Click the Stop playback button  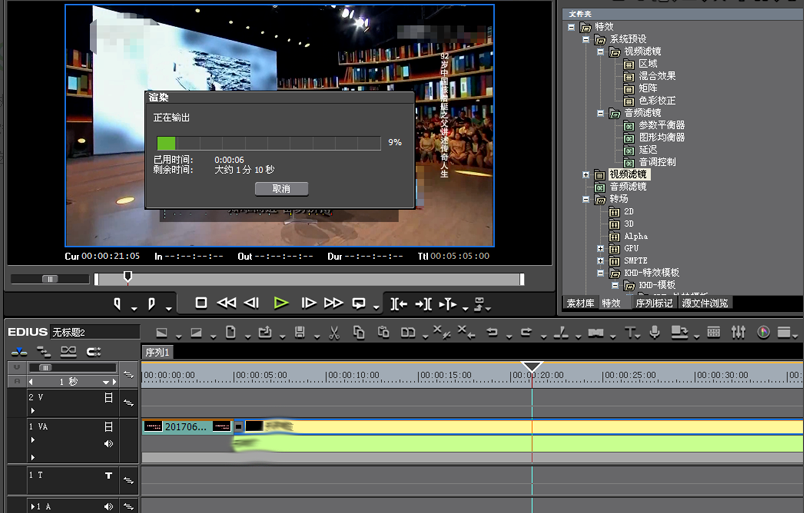(x=201, y=303)
